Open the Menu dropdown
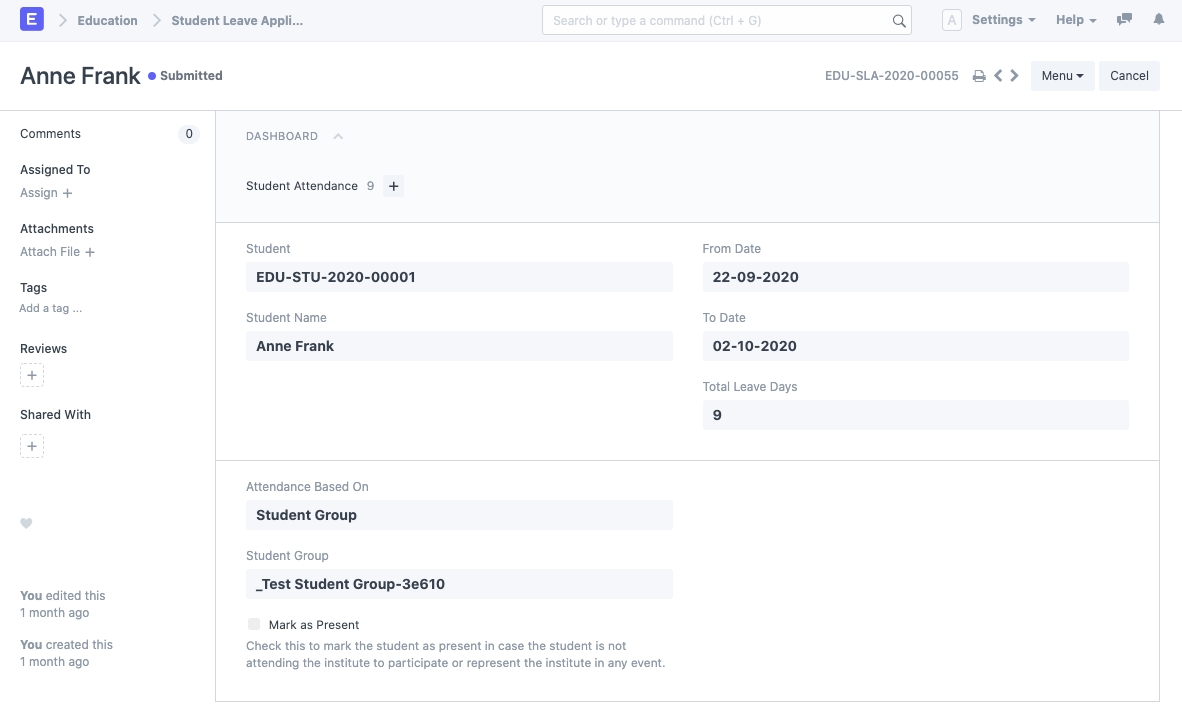 click(1062, 76)
